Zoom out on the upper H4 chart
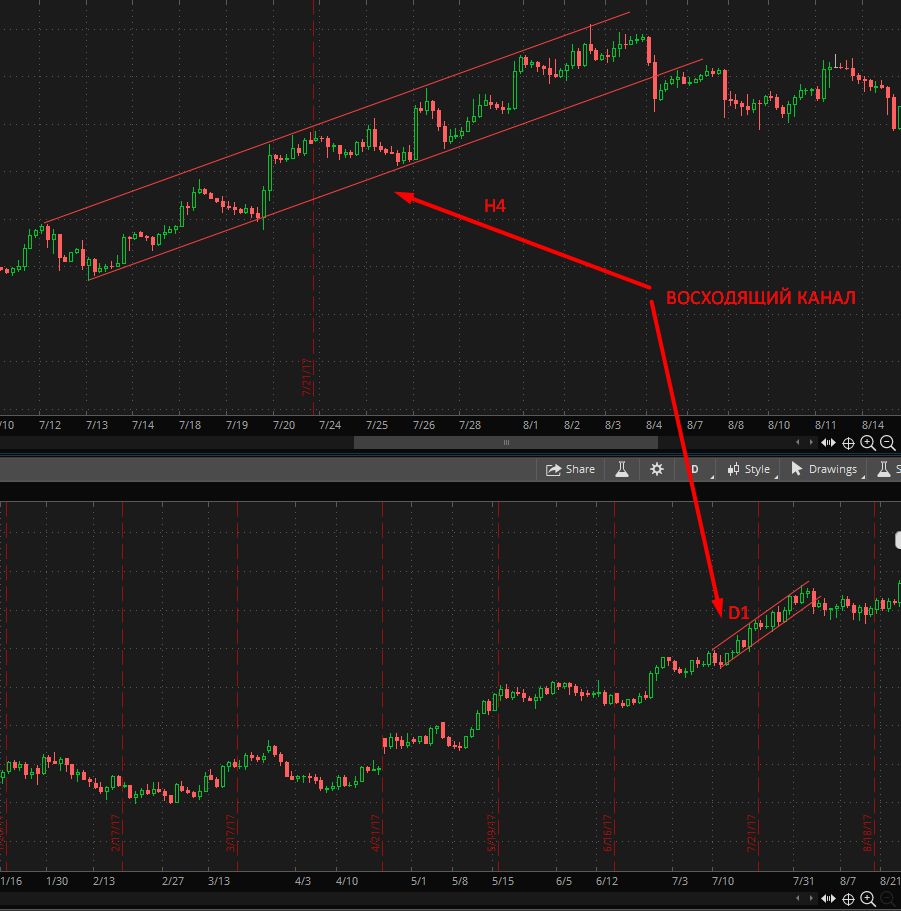901x911 pixels. (x=887, y=443)
